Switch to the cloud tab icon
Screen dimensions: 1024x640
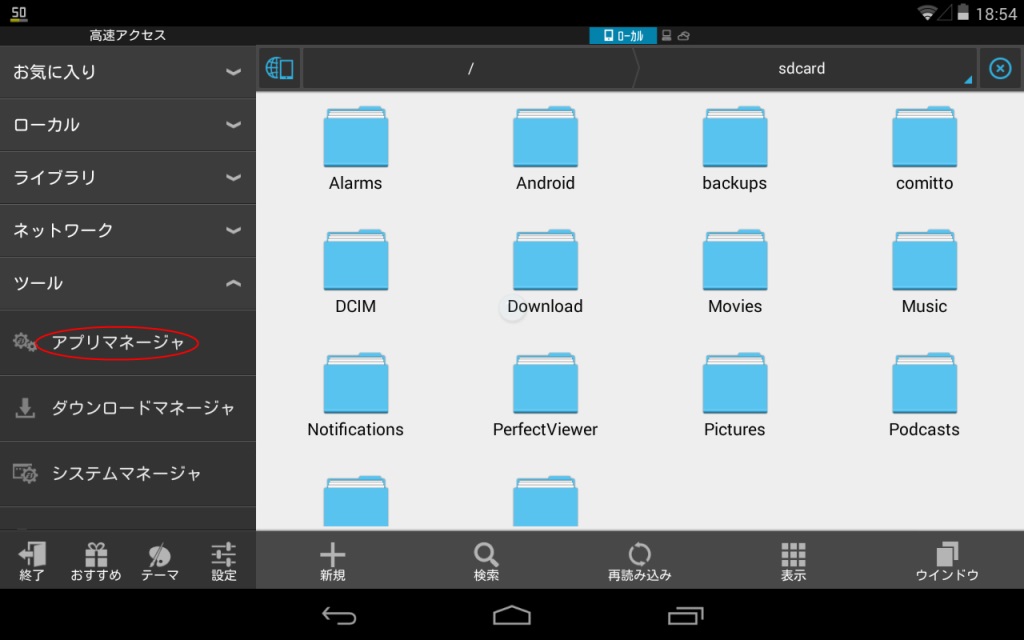[x=684, y=35]
